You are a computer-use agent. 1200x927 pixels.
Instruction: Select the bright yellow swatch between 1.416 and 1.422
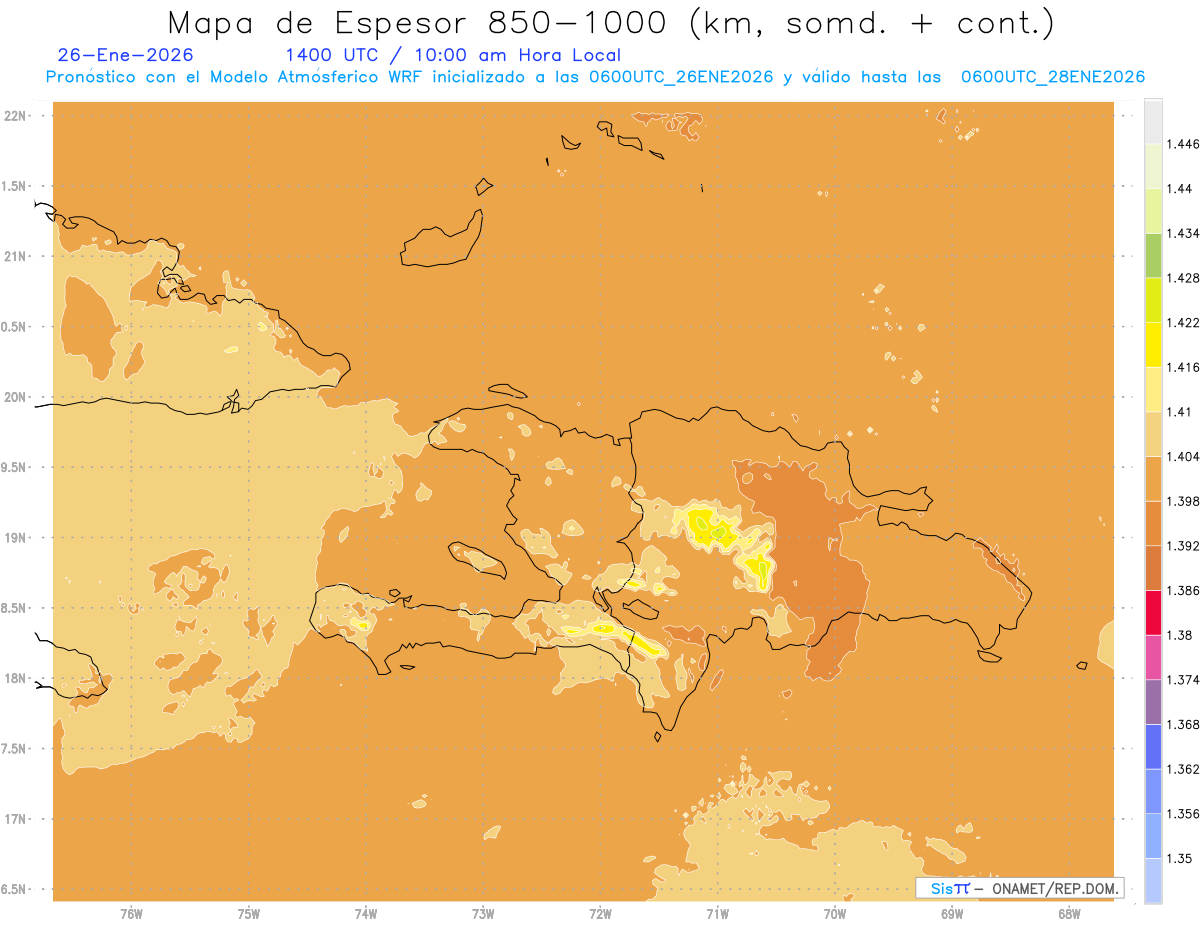1153,345
